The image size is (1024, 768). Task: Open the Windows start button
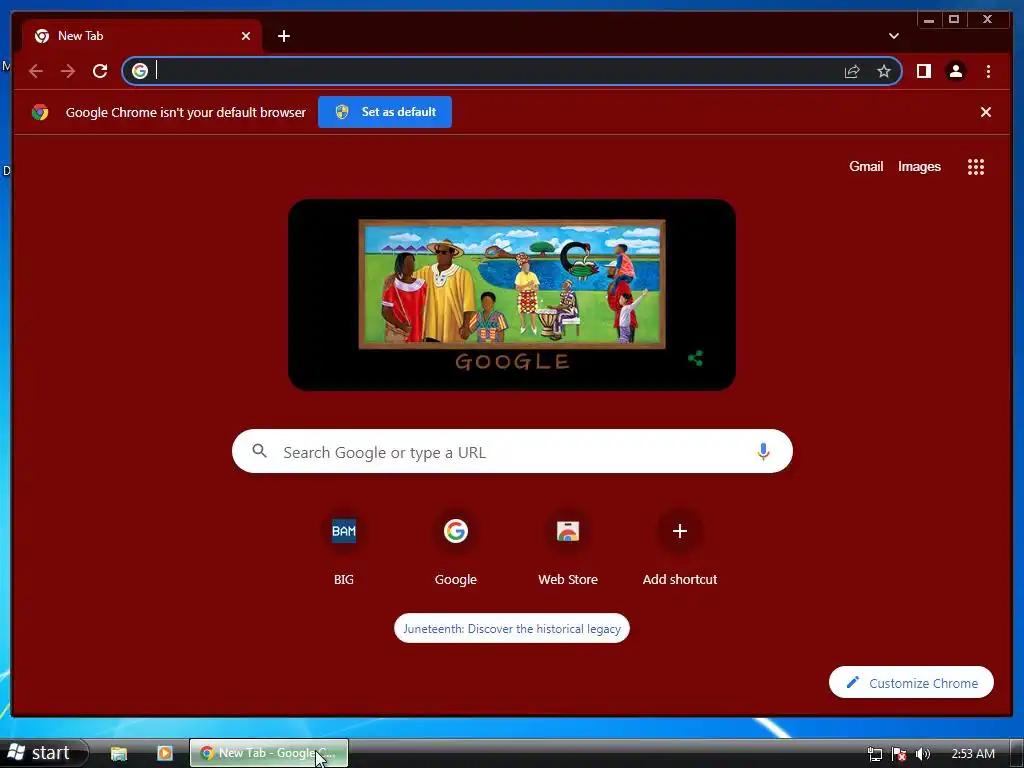click(x=42, y=753)
